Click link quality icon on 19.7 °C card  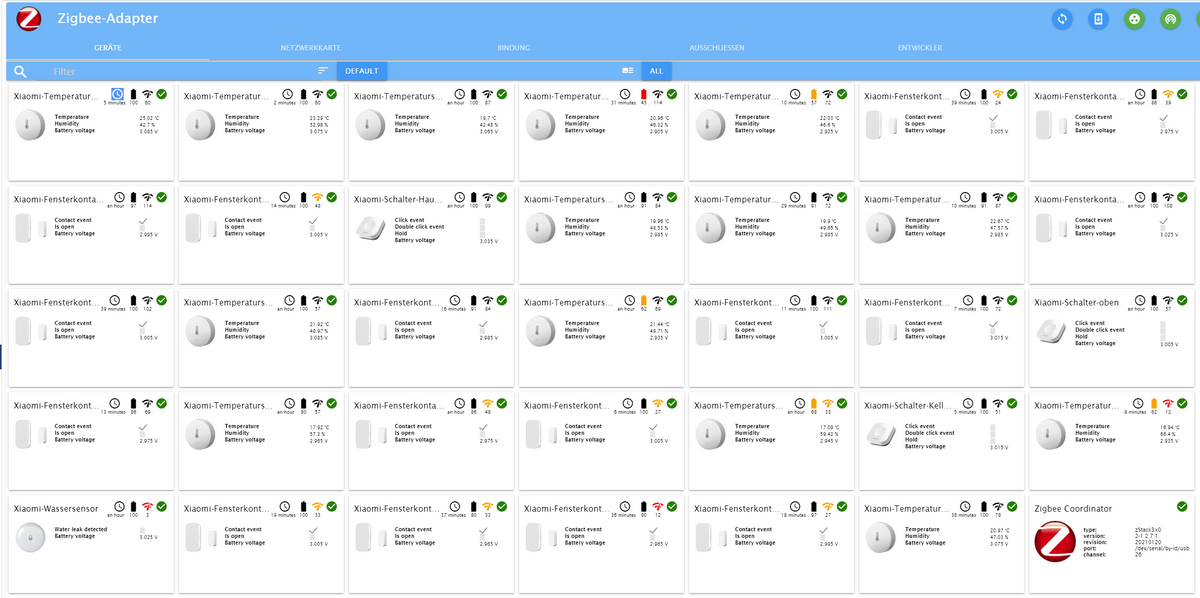(488, 94)
